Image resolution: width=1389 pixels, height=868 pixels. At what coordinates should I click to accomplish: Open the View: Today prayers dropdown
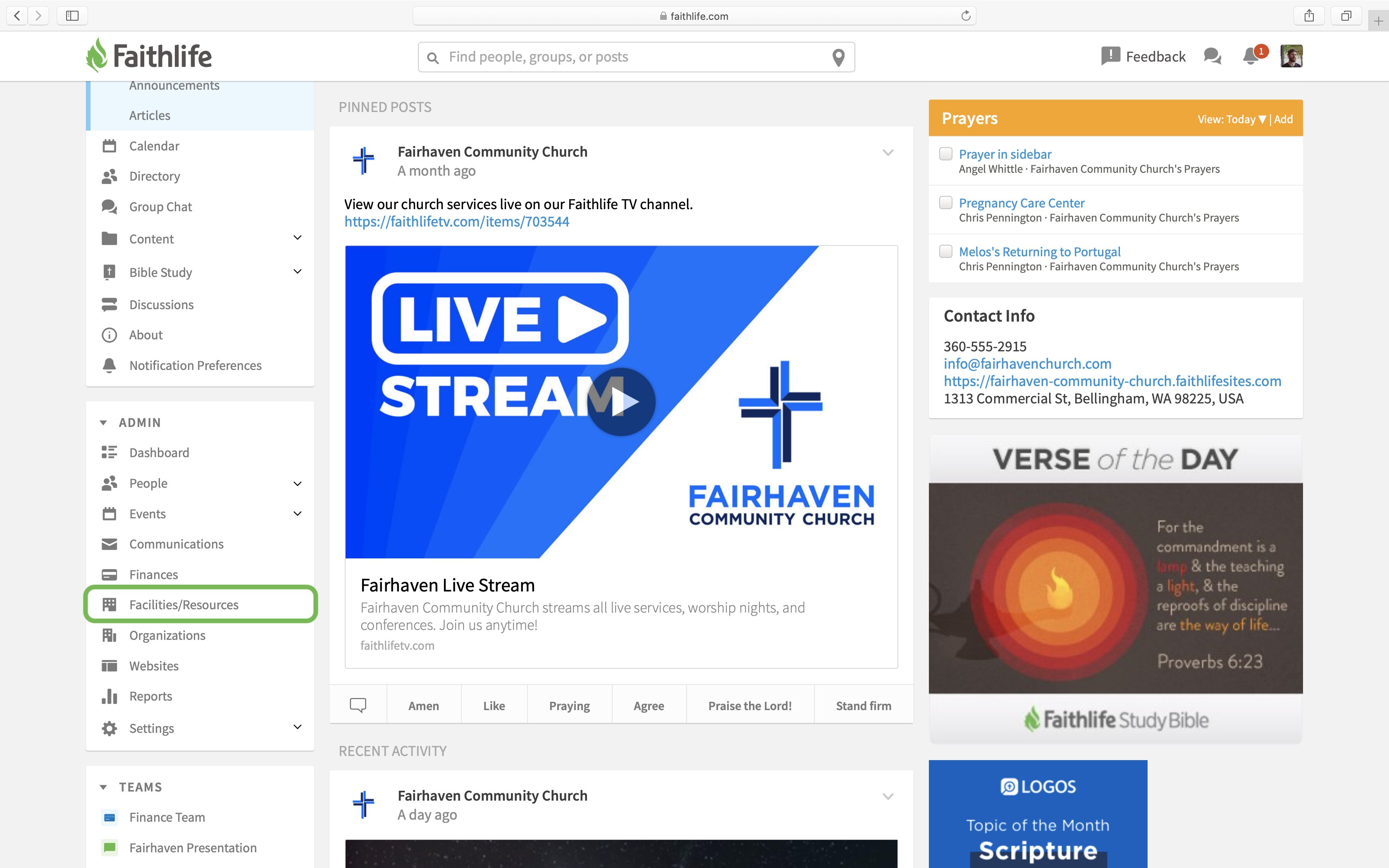coord(1231,119)
